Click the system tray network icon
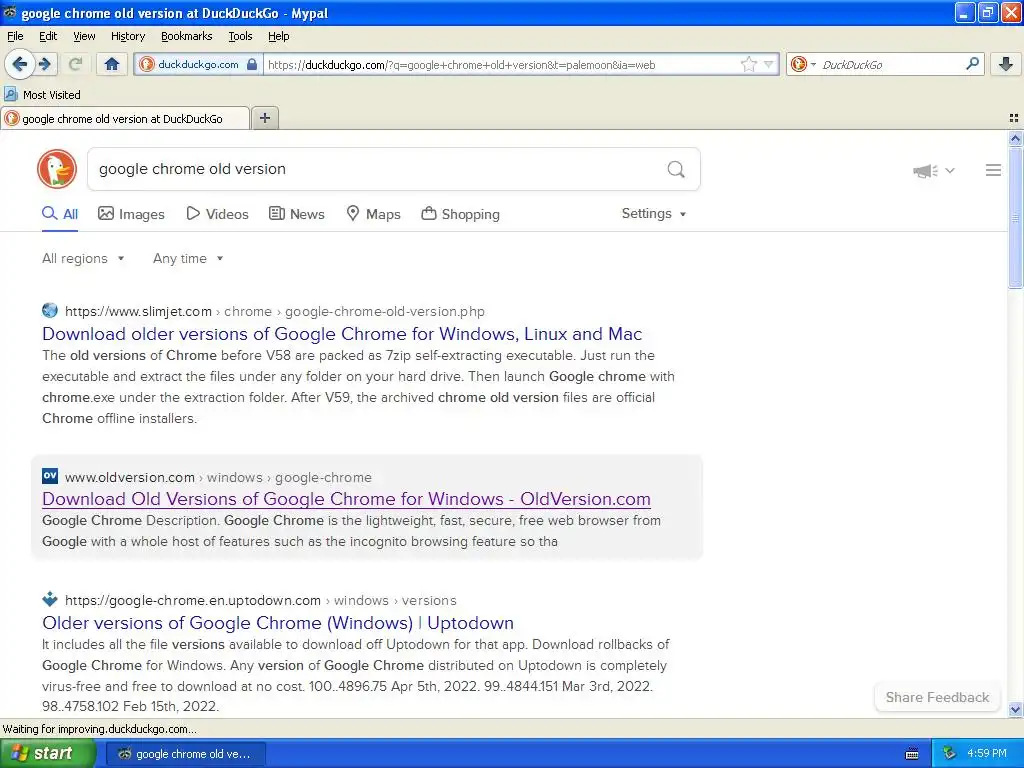This screenshot has height=768, width=1024. [950, 754]
